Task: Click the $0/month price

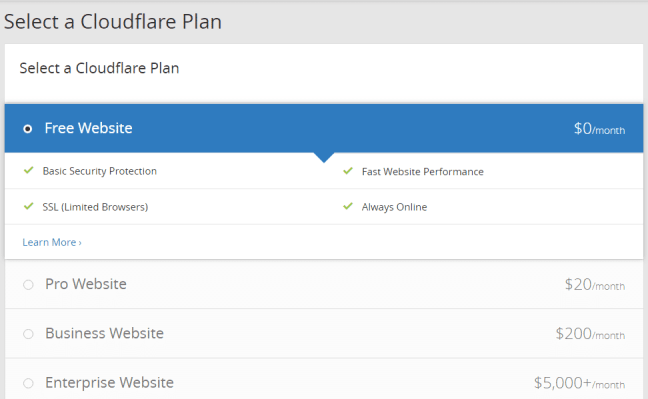Action: pos(599,129)
